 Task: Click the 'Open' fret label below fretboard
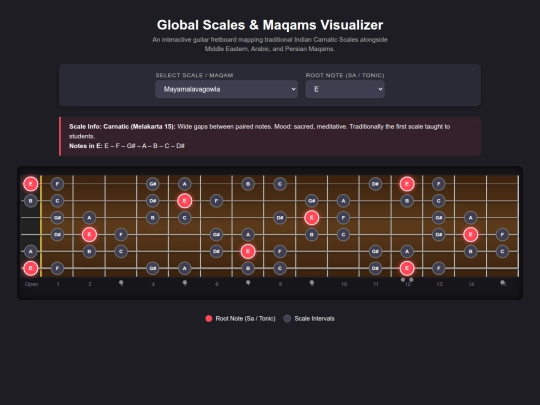click(x=31, y=284)
